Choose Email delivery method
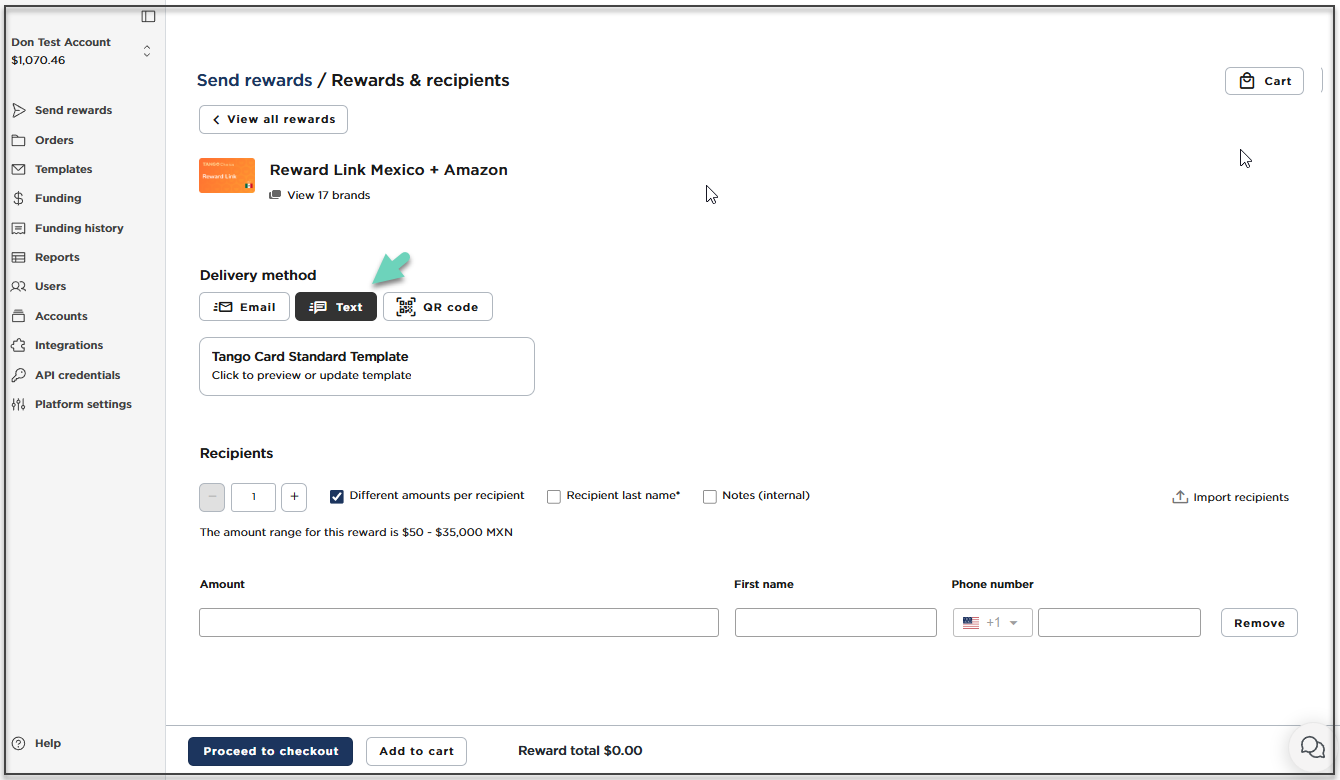The width and height of the screenshot is (1340, 780). click(245, 307)
